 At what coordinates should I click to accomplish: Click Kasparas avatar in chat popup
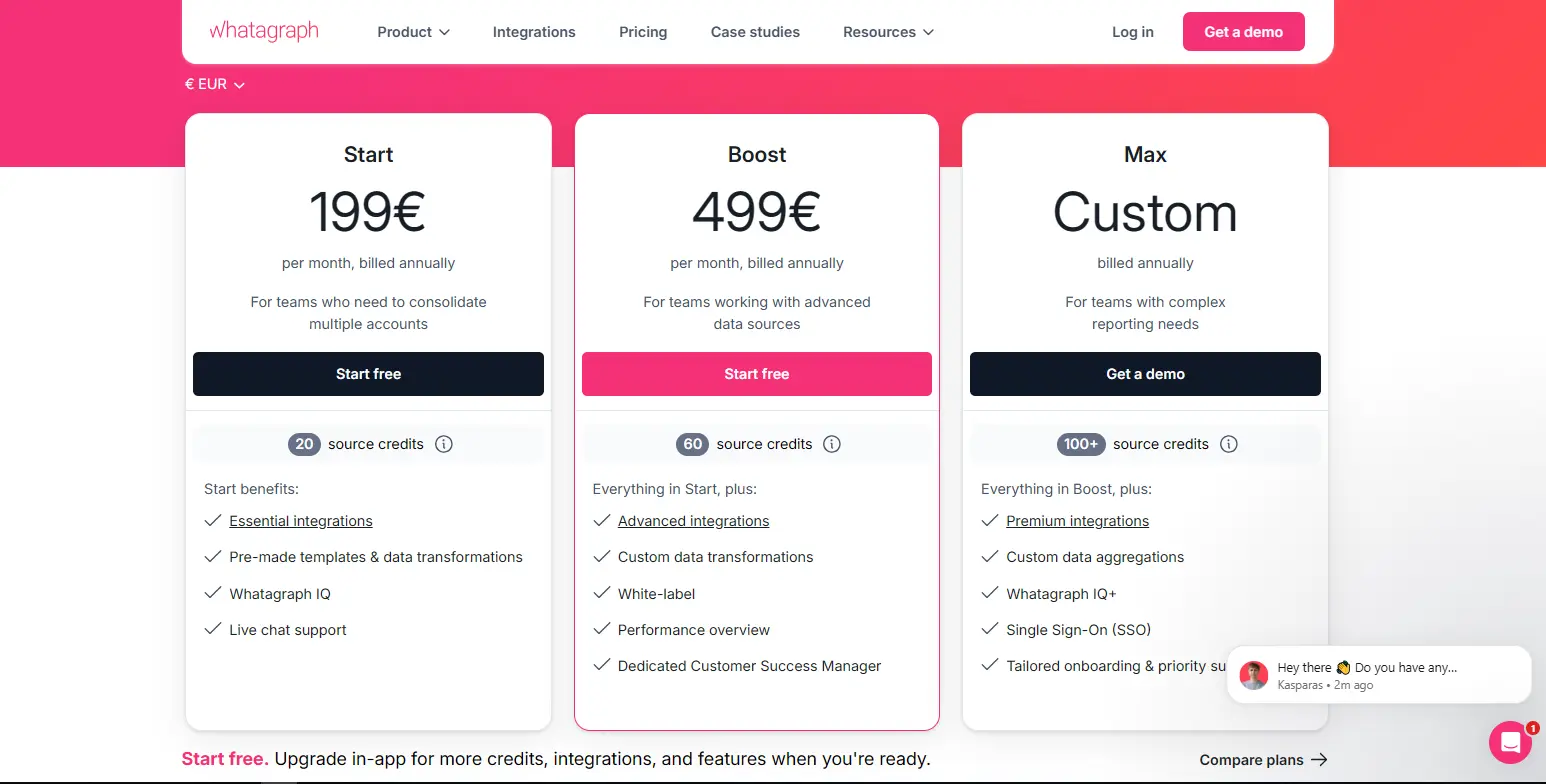[1254, 675]
